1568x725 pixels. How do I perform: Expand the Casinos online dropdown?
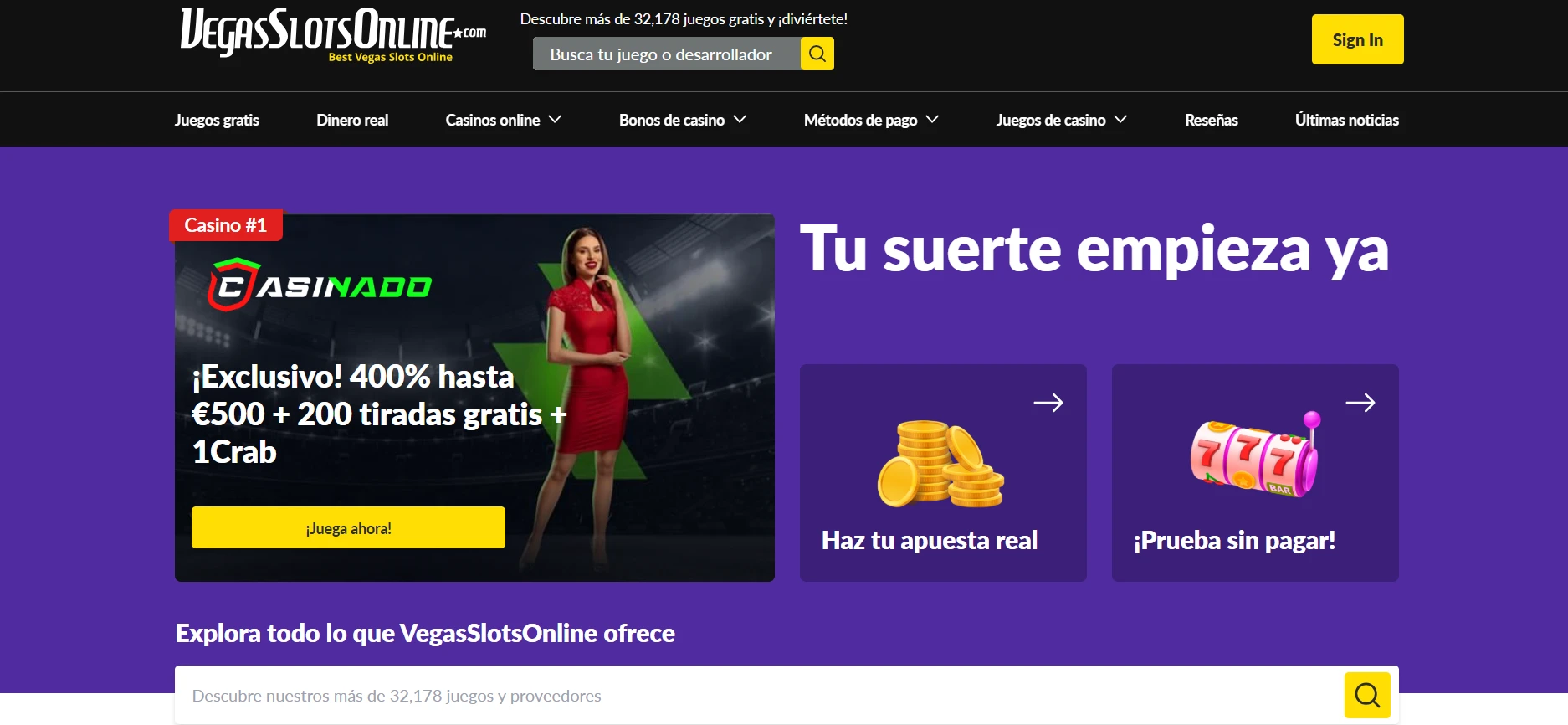point(503,120)
